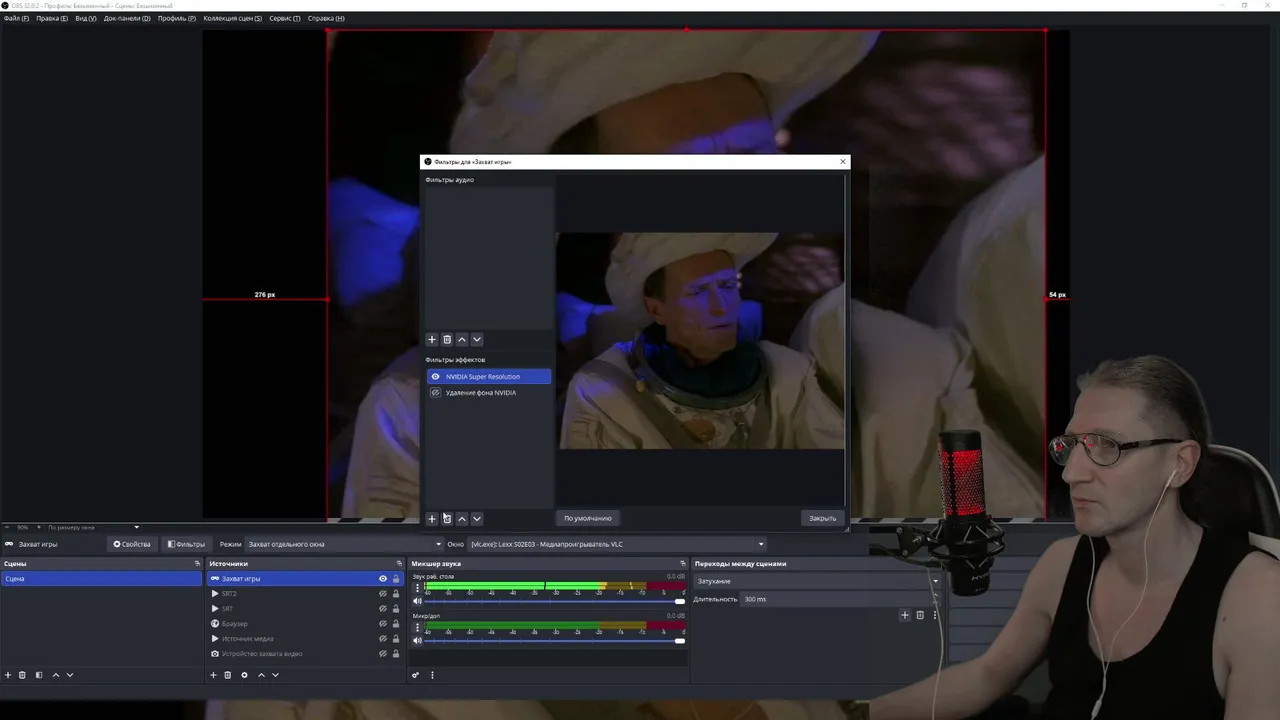The height and width of the screenshot is (720, 1280).
Task: Move audio filter up in Filters dialog
Action: click(462, 339)
